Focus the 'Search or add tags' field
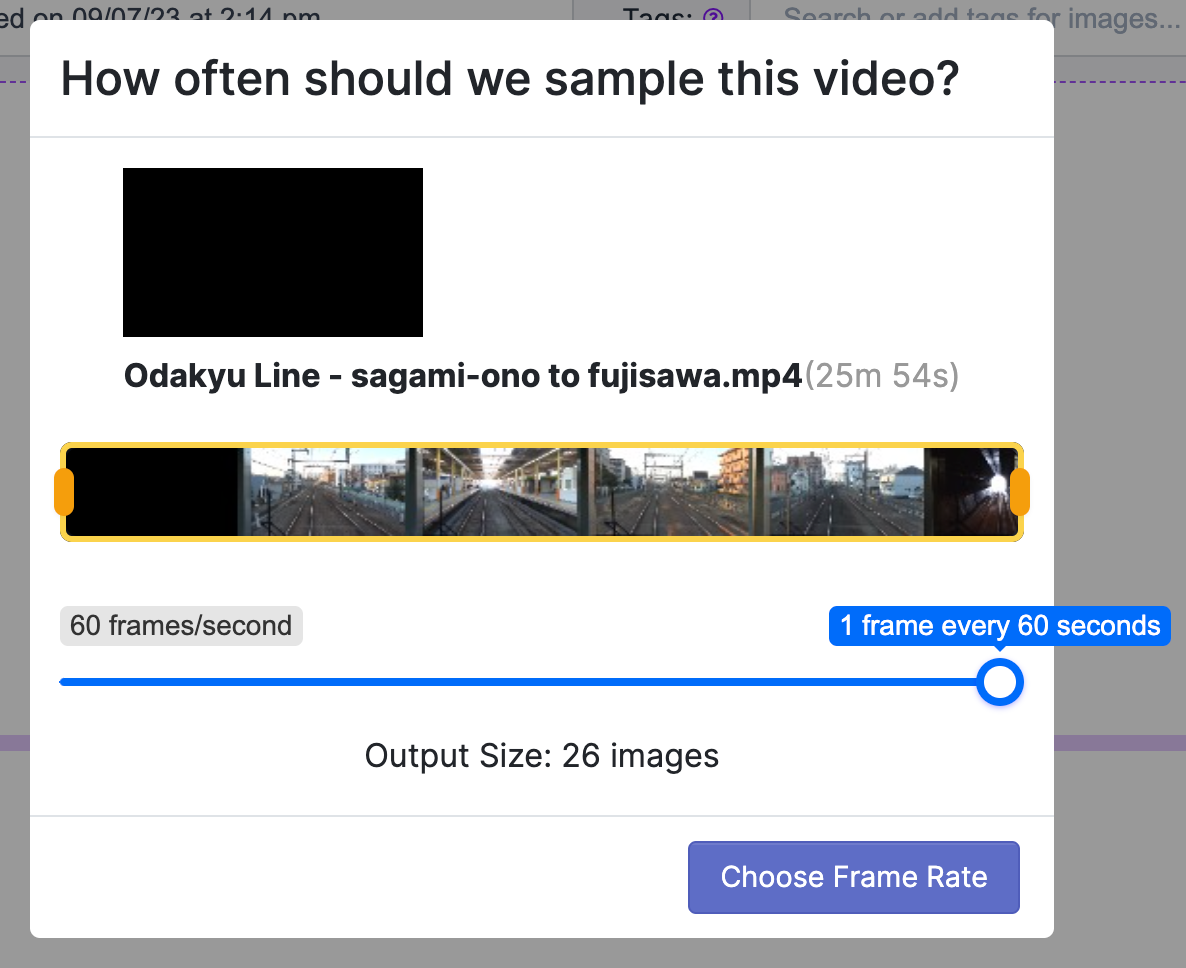This screenshot has height=968, width=1186. click(980, 18)
